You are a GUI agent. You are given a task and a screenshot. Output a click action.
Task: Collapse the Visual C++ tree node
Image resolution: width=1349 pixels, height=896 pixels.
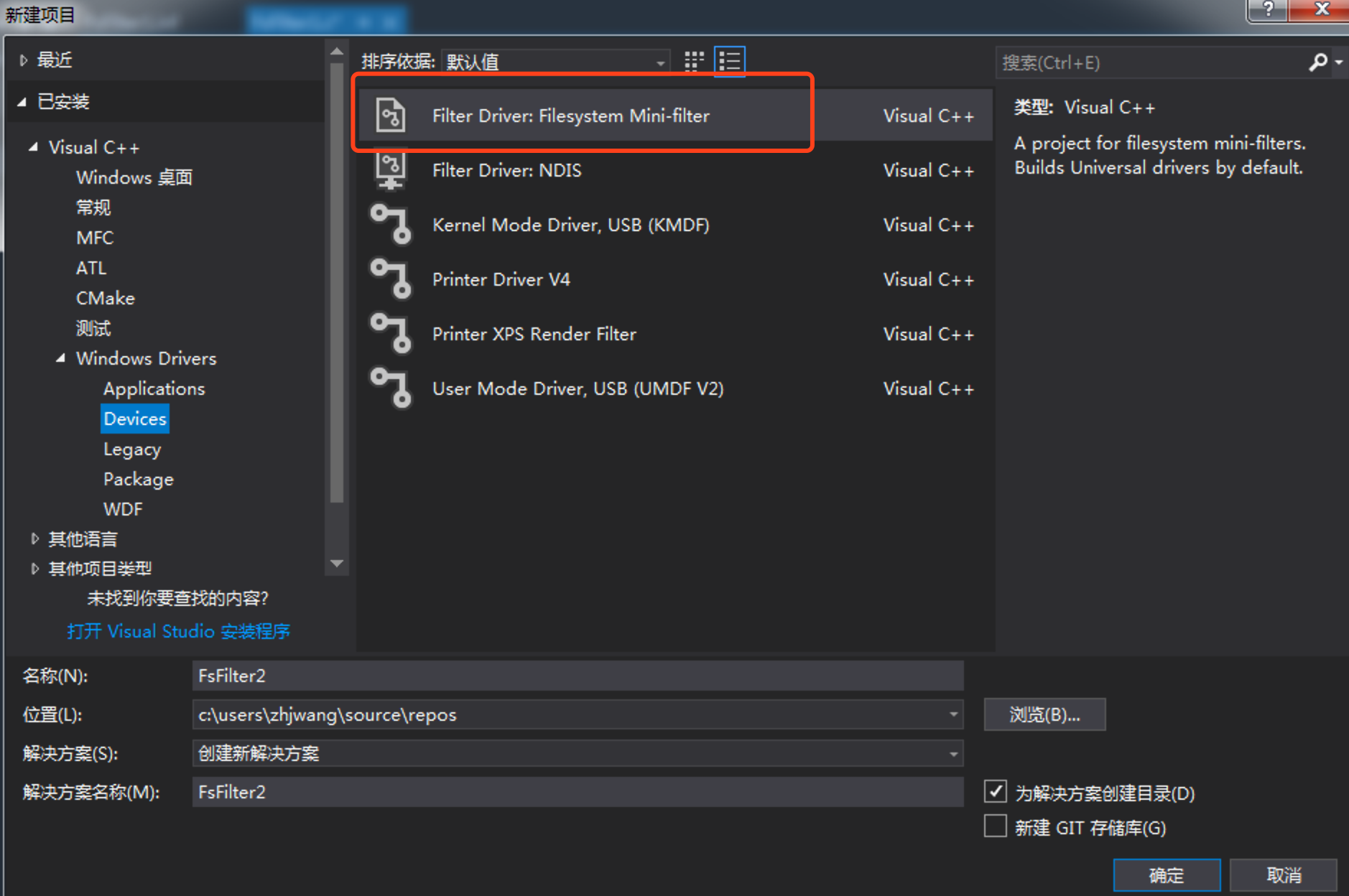coord(33,147)
